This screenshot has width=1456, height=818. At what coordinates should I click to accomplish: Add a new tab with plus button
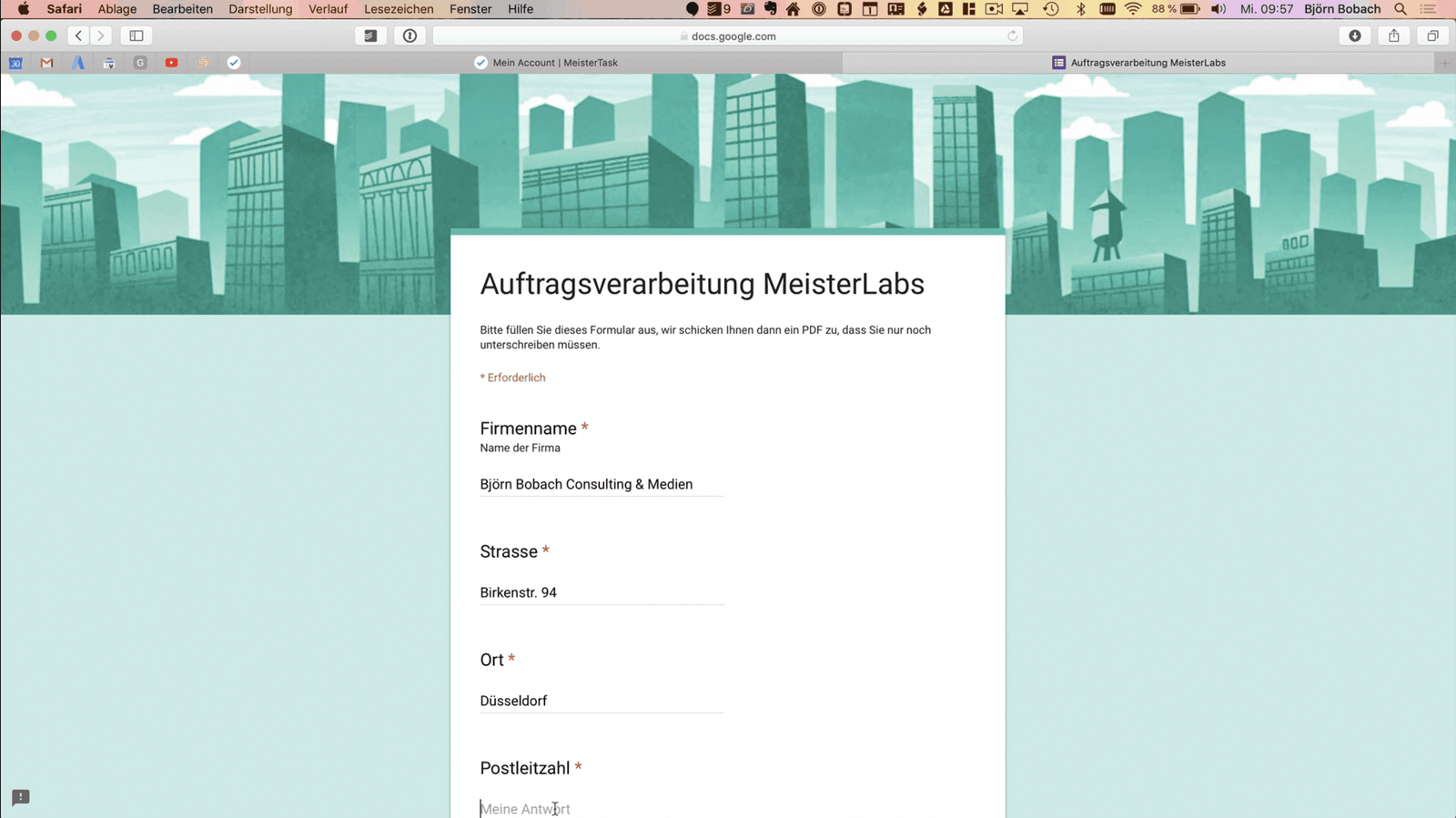[1444, 63]
